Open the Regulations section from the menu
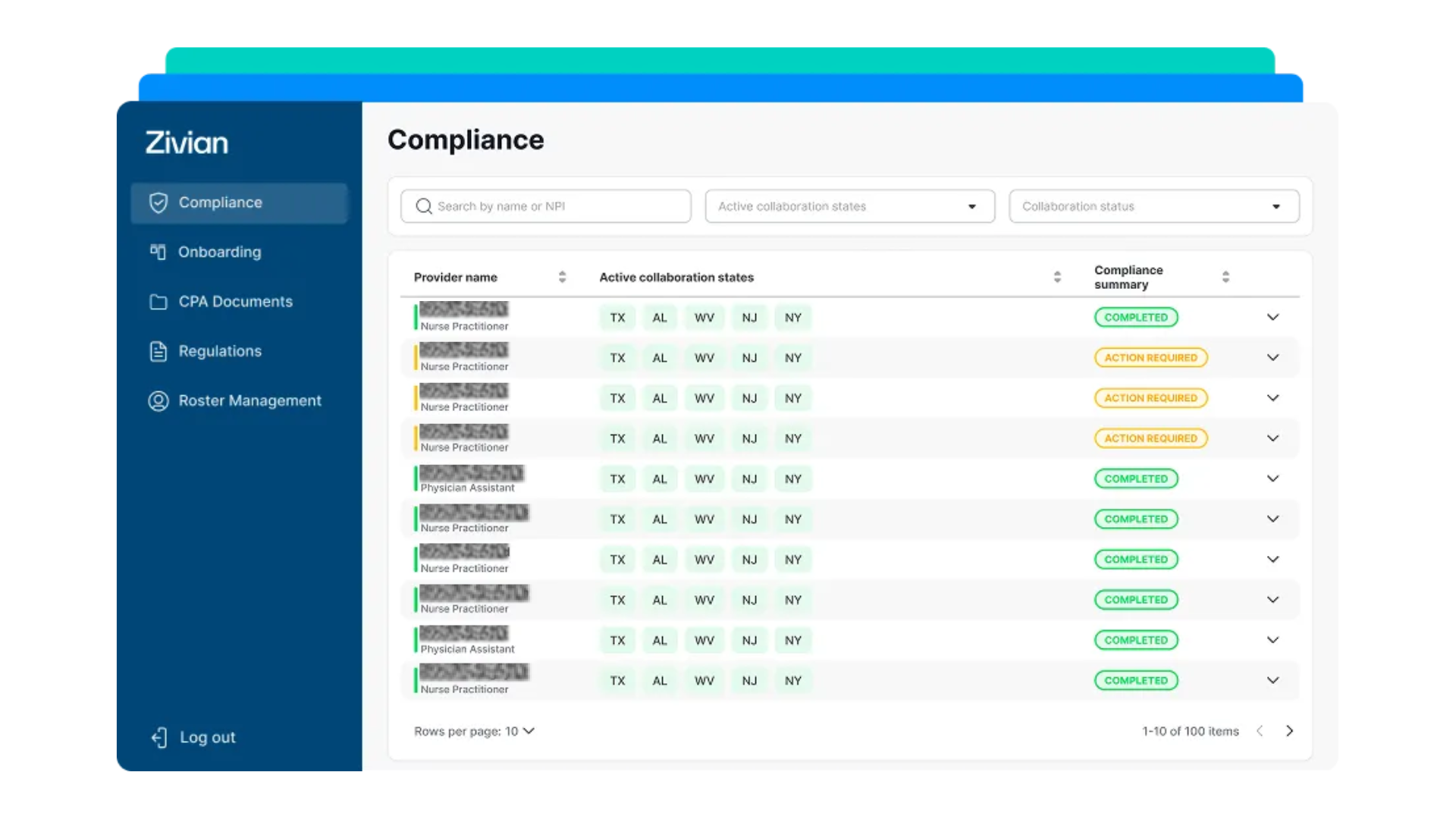This screenshot has height=819, width=1456. pos(220,351)
